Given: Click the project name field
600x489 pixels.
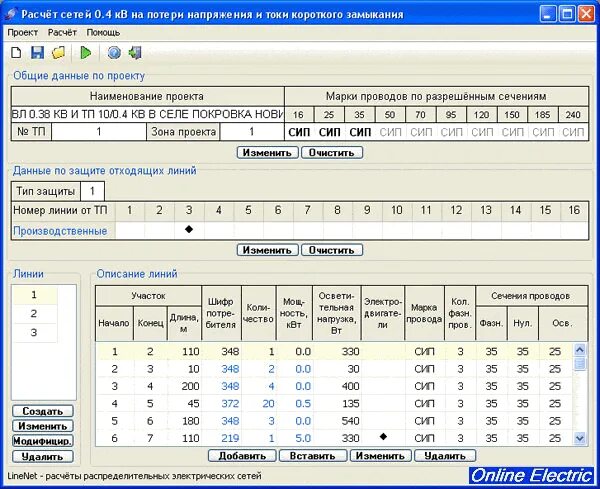Looking at the screenshot, I should [x=148, y=114].
